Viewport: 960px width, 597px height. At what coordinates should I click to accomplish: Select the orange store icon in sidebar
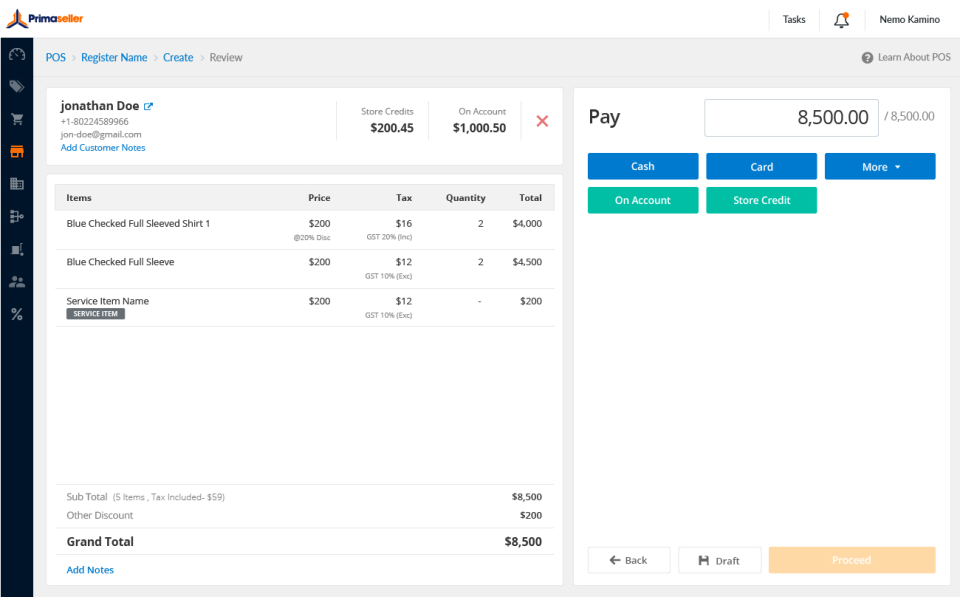[x=16, y=152]
